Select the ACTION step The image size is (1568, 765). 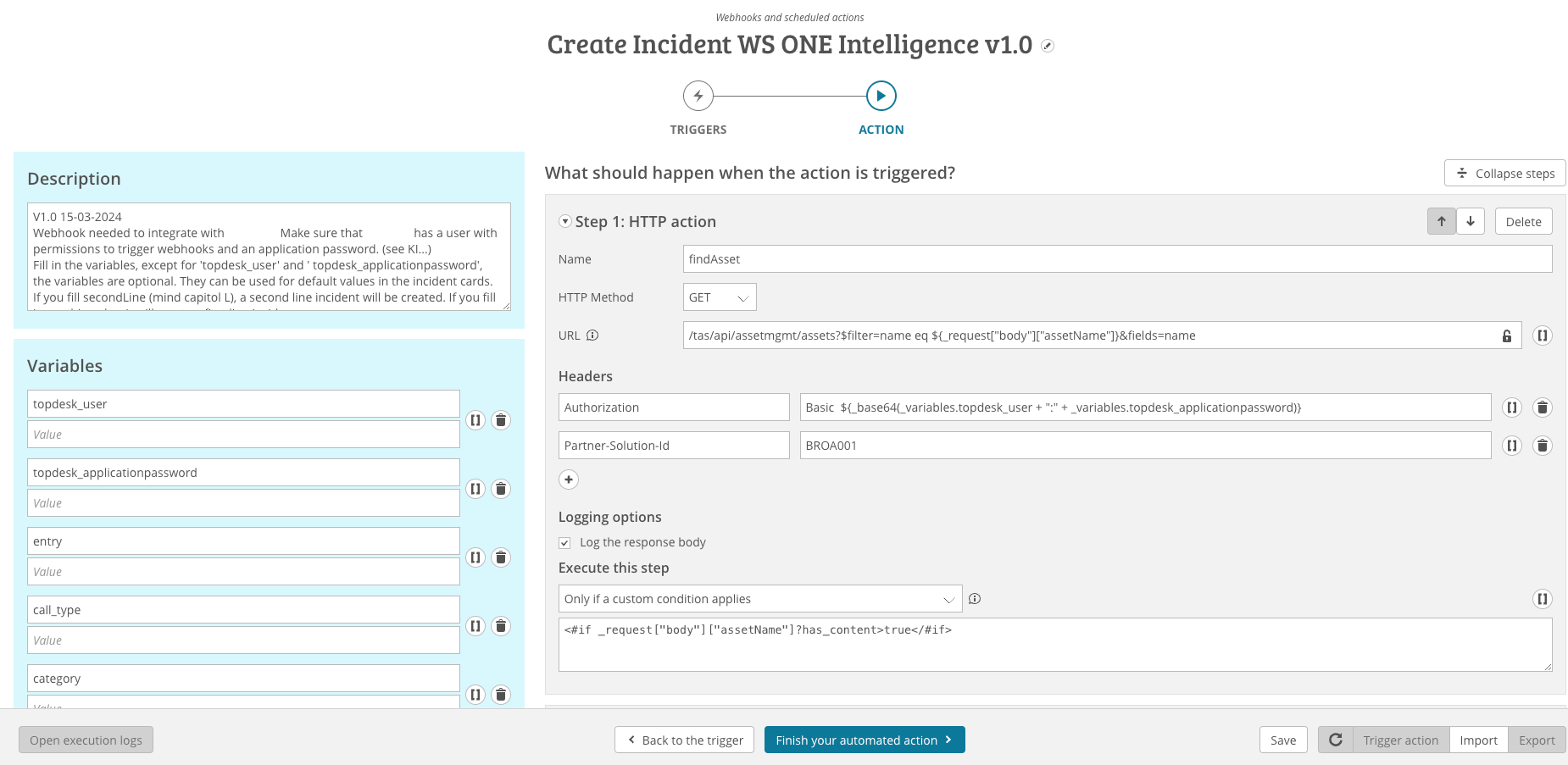[x=881, y=96]
